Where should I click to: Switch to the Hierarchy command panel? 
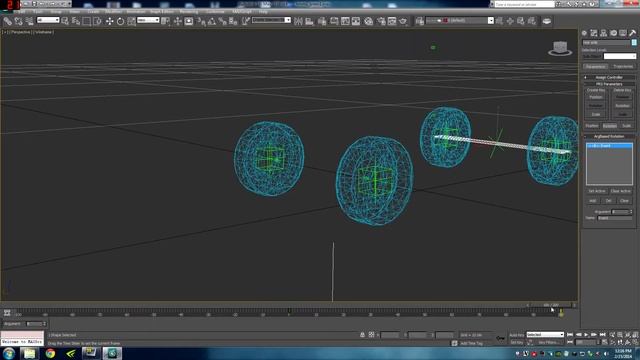click(x=603, y=33)
